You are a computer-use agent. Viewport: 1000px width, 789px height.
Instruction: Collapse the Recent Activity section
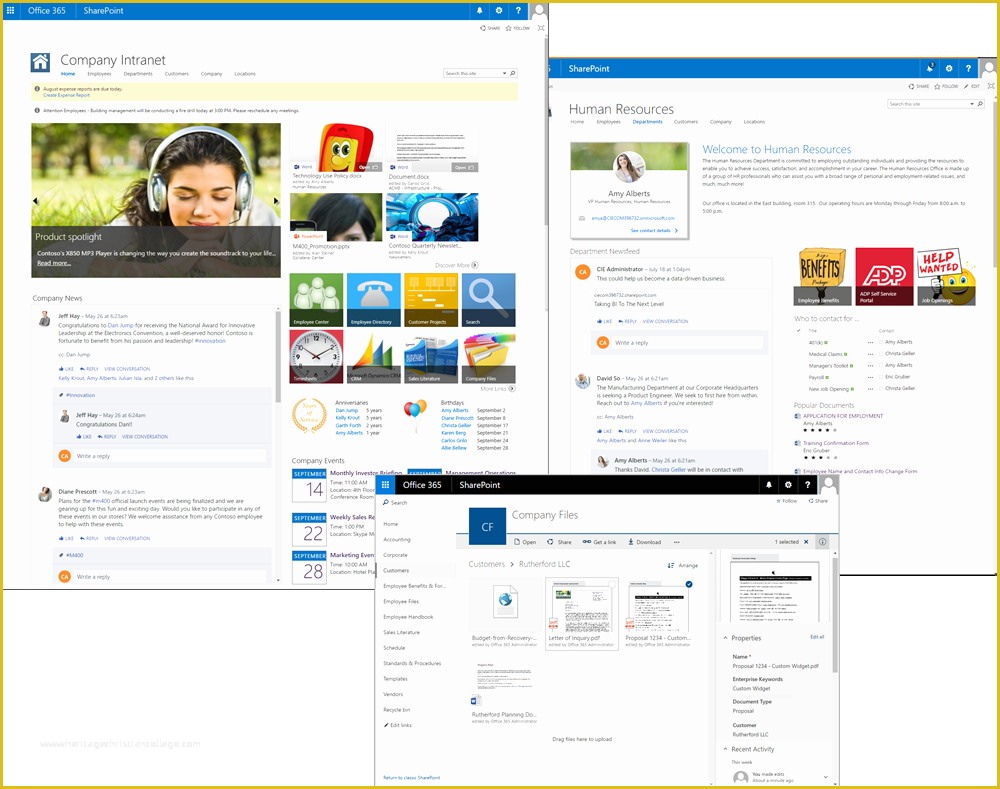click(726, 749)
